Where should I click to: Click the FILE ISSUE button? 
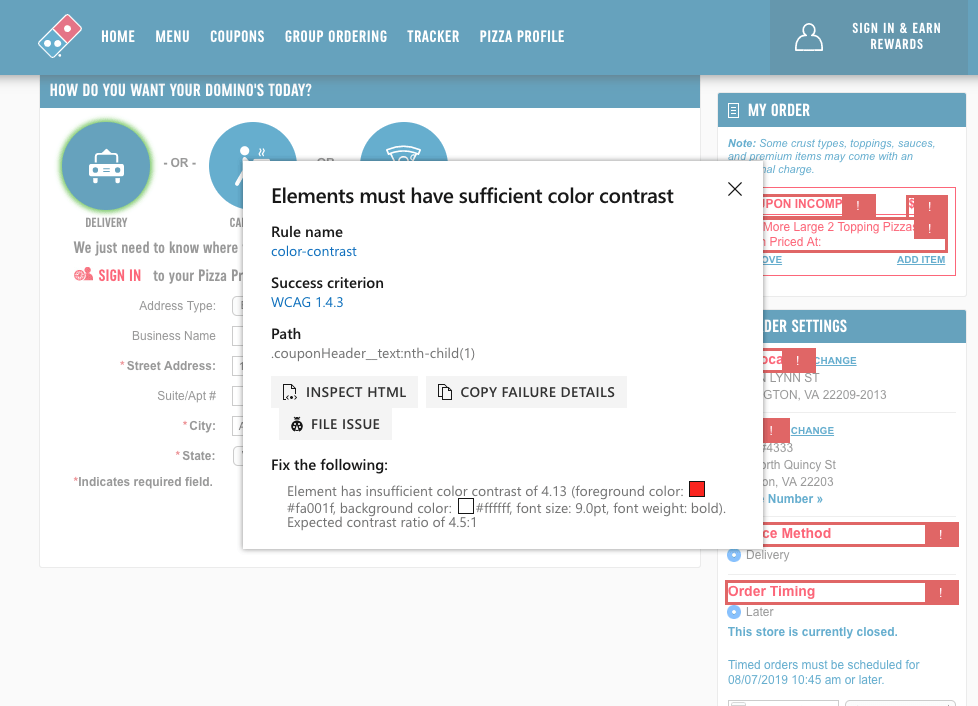pos(335,424)
